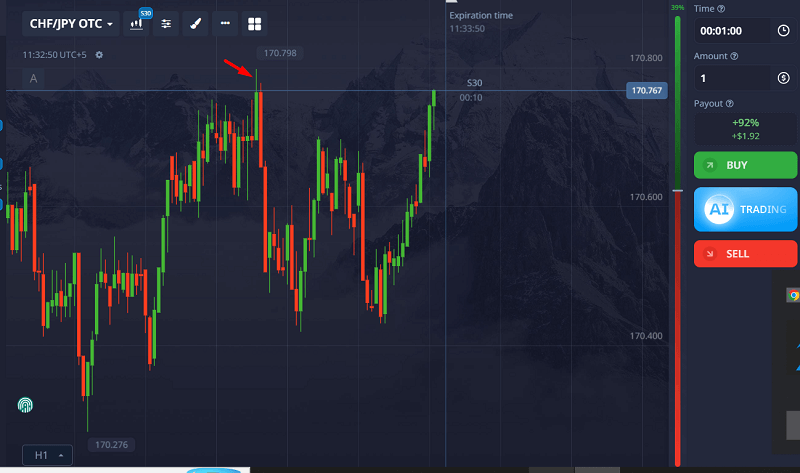The image size is (800, 473).
Task: Open the indicators settings sliders icon
Action: (166, 23)
